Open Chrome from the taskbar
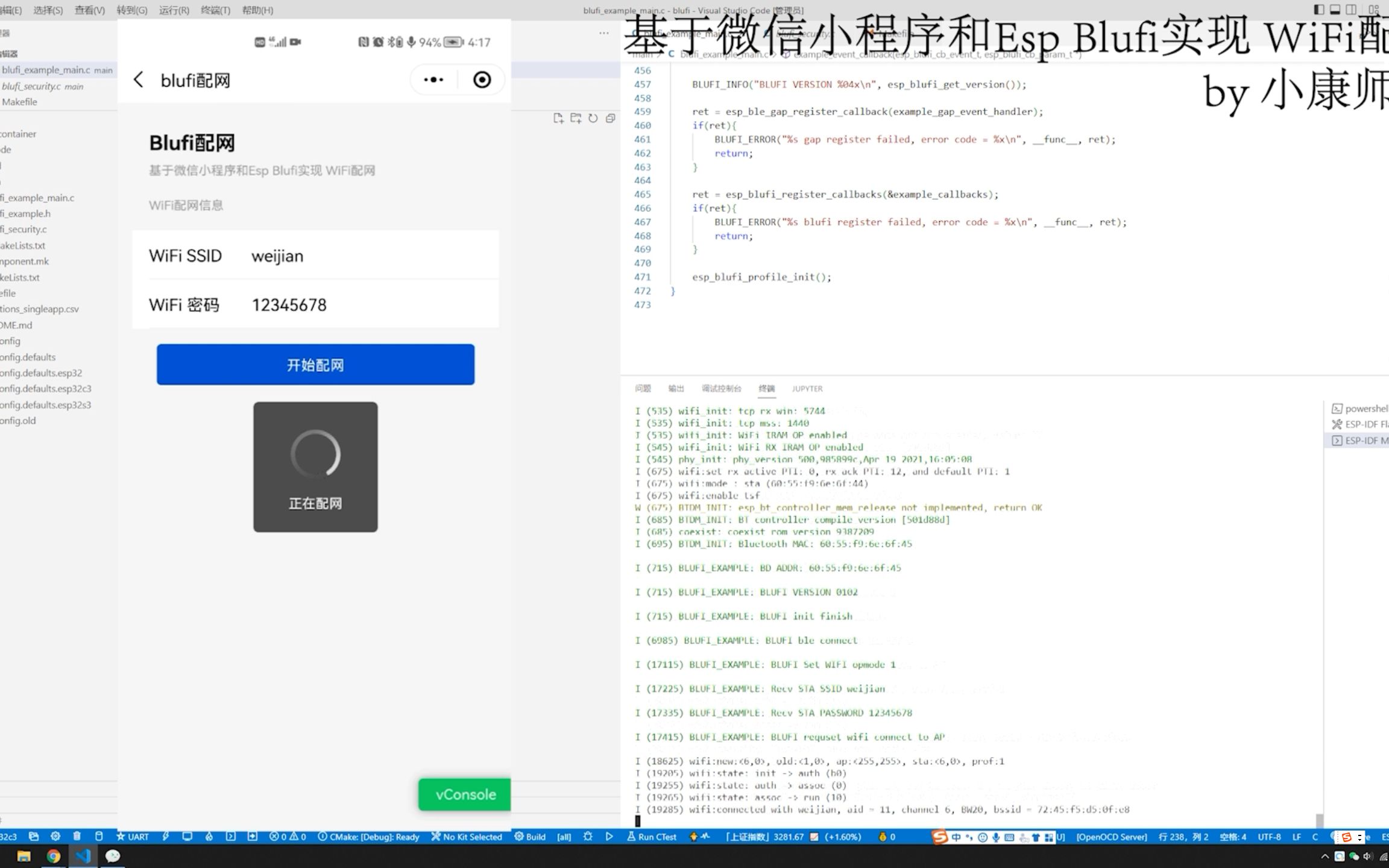 (54, 856)
